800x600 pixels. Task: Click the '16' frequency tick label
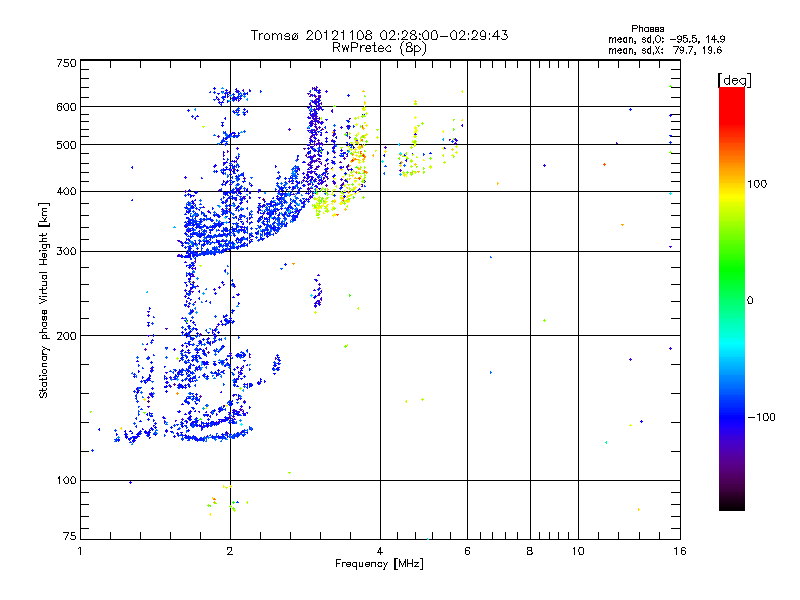pyautogui.click(x=680, y=551)
